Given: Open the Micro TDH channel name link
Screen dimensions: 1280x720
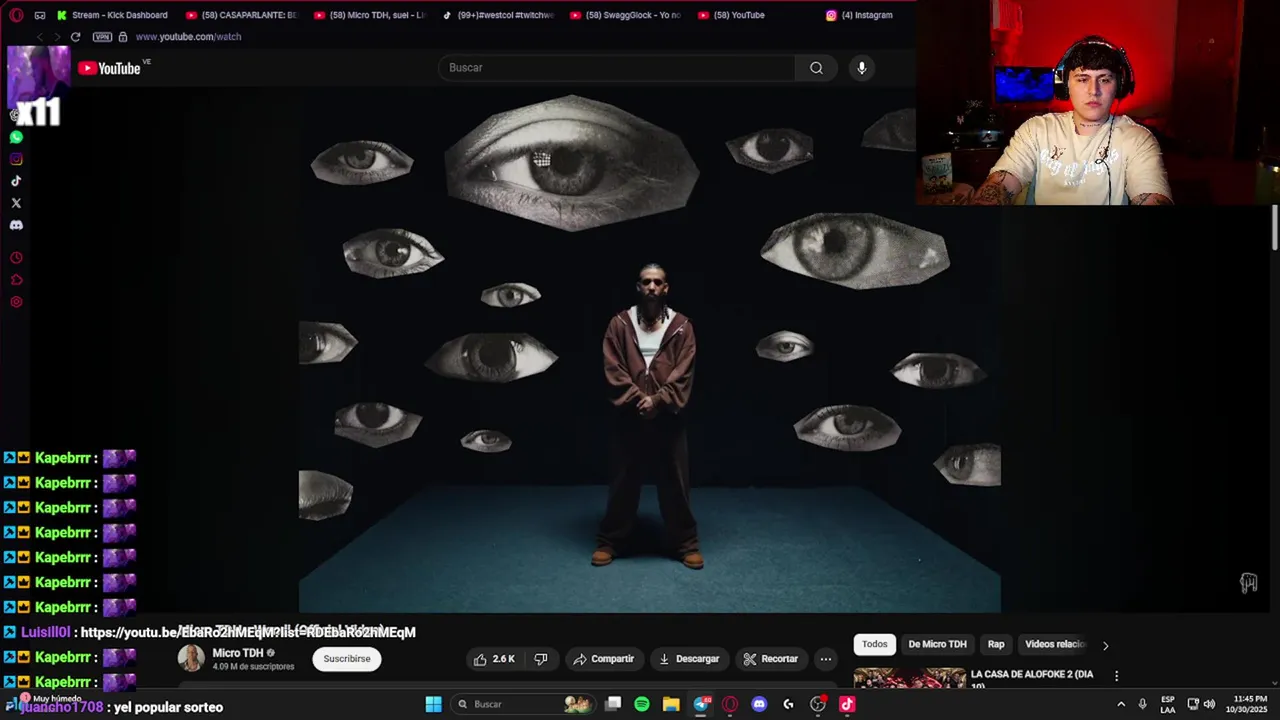Looking at the screenshot, I should coord(238,653).
